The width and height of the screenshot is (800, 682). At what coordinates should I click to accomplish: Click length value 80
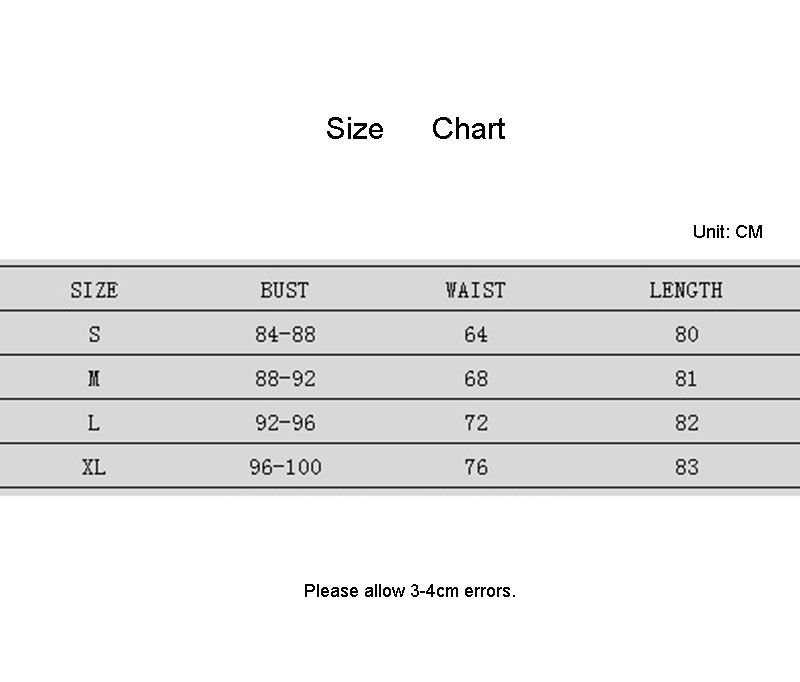(686, 335)
